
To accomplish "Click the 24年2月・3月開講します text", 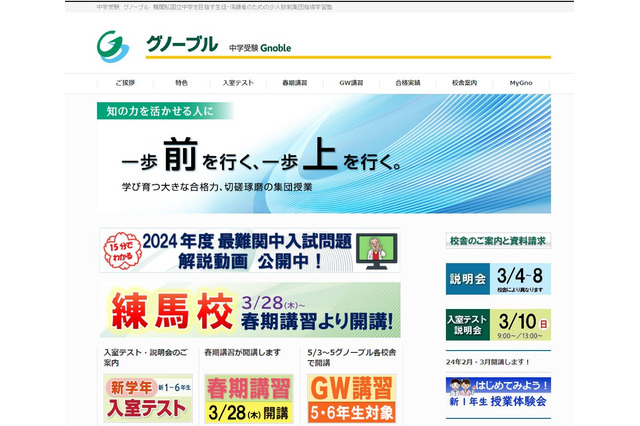I will coord(487,362).
